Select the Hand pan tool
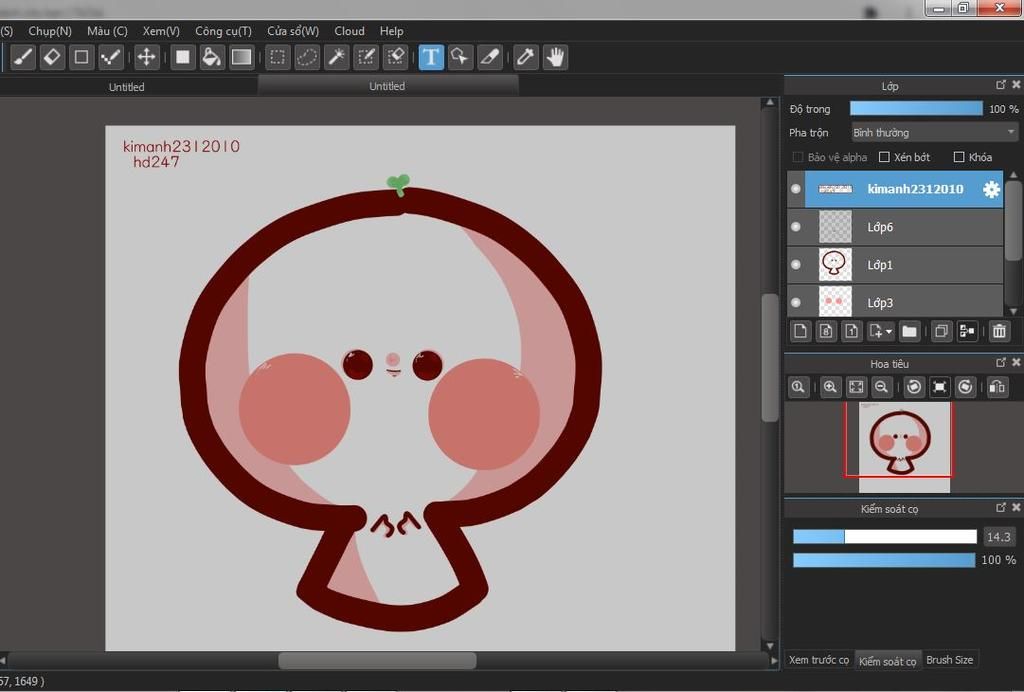Screen dimensions: 1024x692 [x=555, y=57]
